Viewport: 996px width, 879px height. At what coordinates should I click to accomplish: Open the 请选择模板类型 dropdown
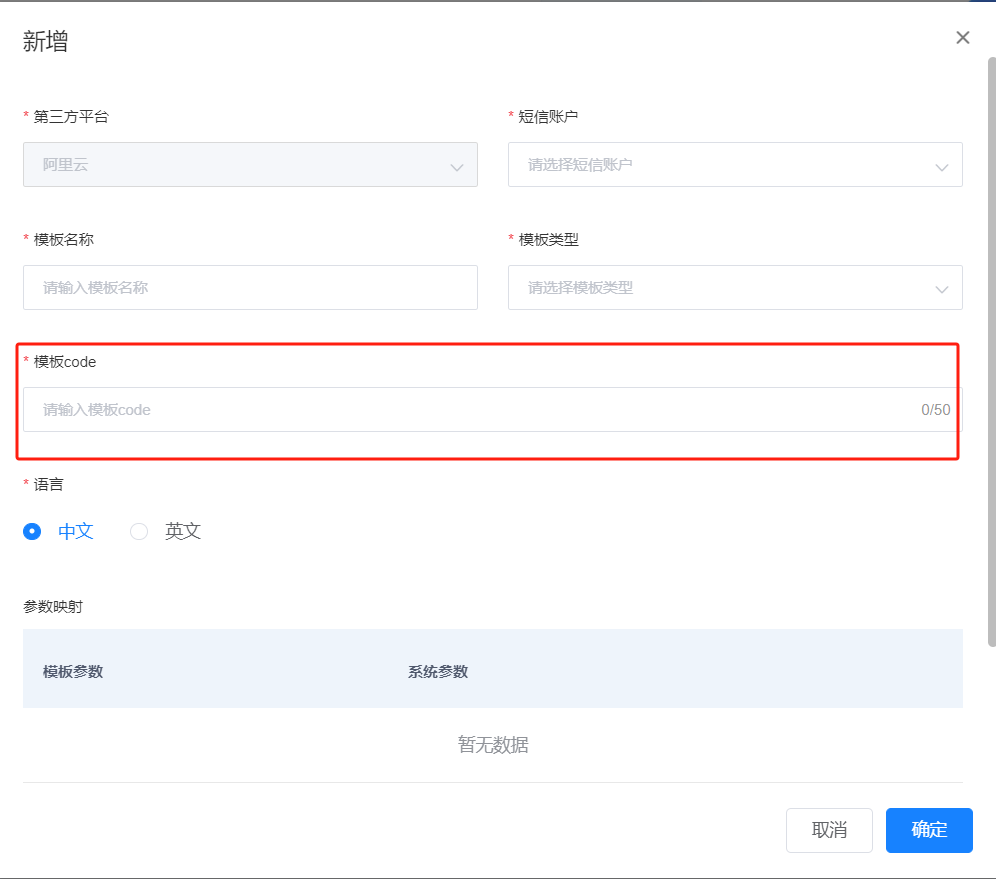[720, 288]
